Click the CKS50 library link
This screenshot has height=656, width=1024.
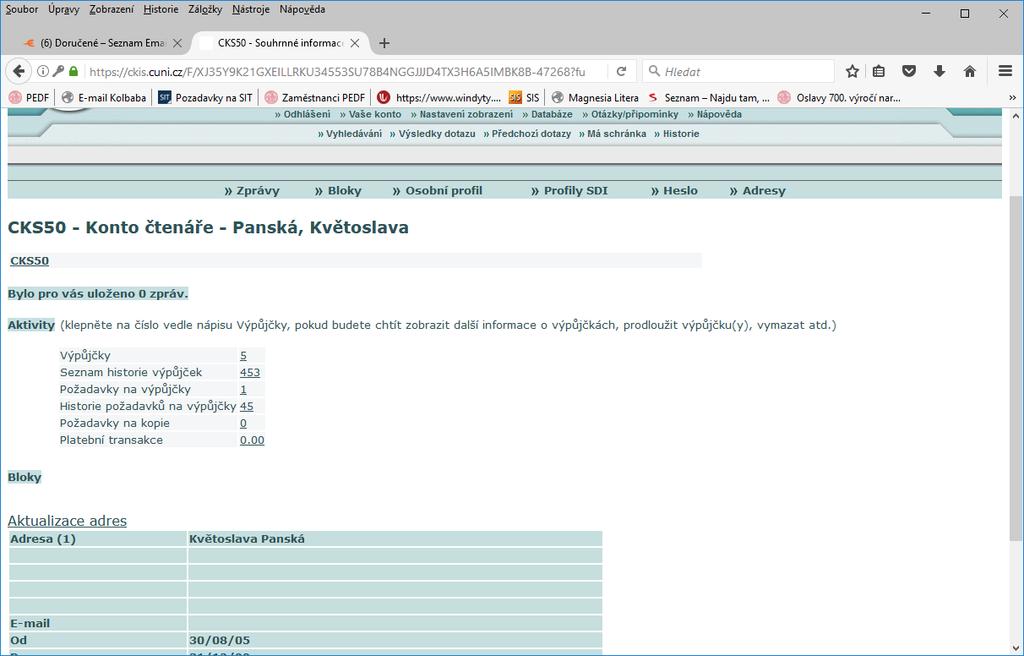point(29,261)
